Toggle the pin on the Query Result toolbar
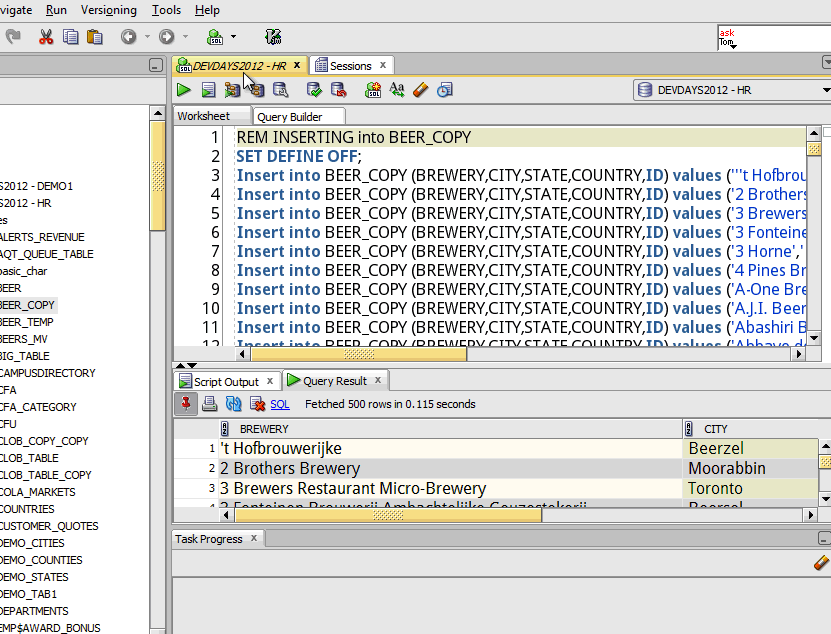Image resolution: width=831 pixels, height=634 pixels. point(185,404)
